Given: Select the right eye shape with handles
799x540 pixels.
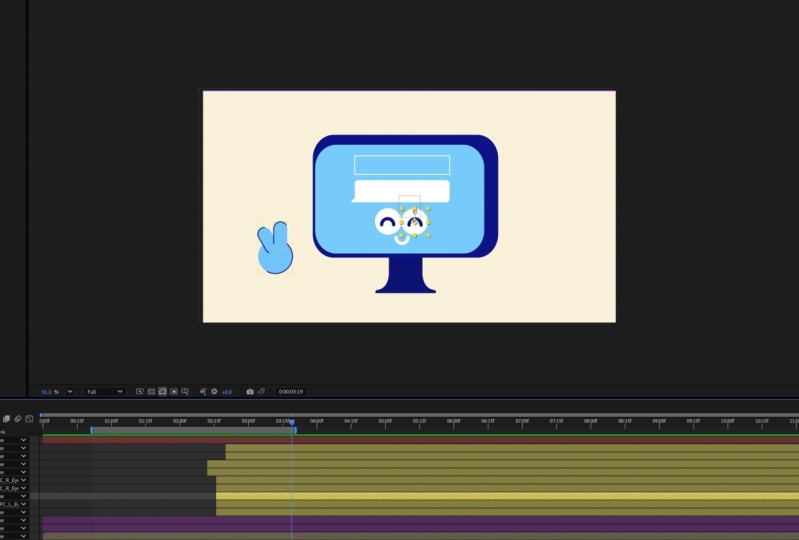Looking at the screenshot, I should (x=415, y=222).
